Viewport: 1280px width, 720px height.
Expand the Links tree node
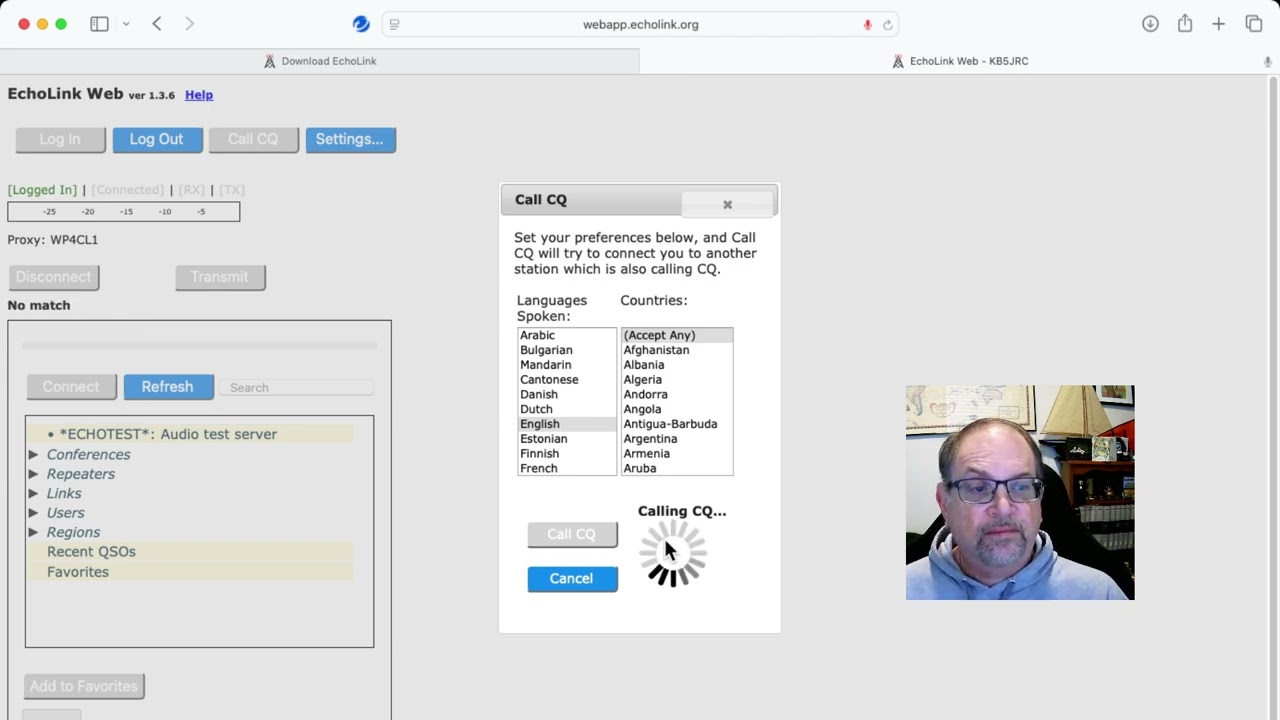coord(33,493)
